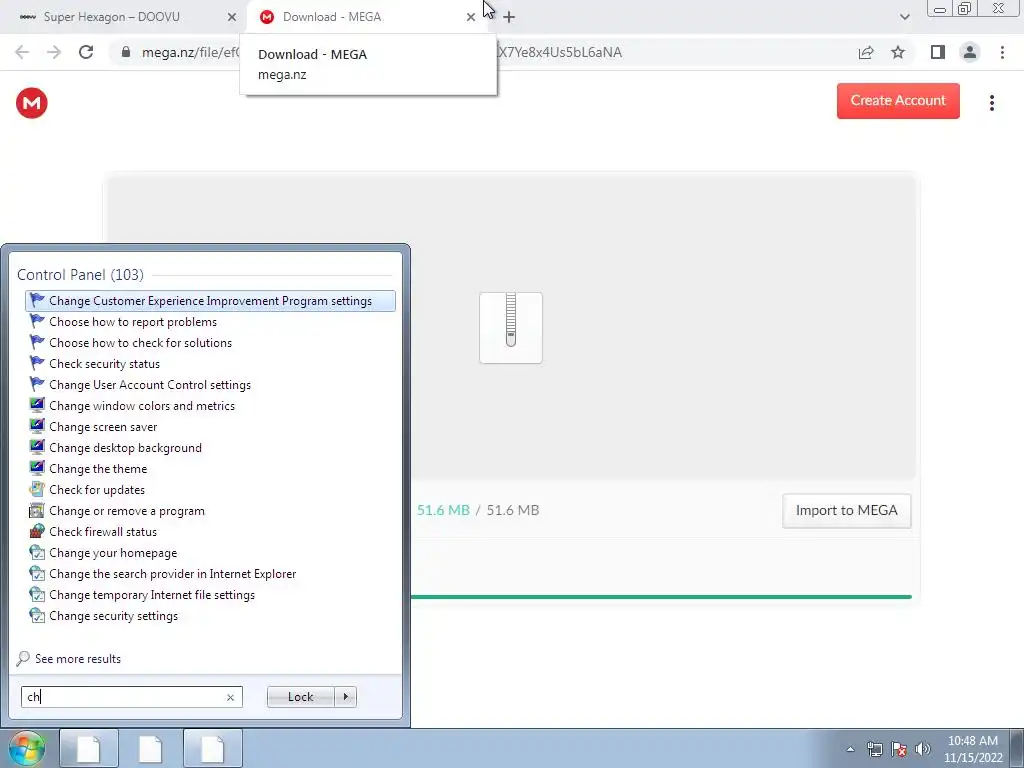Click the first taskbar program icon
This screenshot has height=768, width=1024.
(x=89, y=748)
